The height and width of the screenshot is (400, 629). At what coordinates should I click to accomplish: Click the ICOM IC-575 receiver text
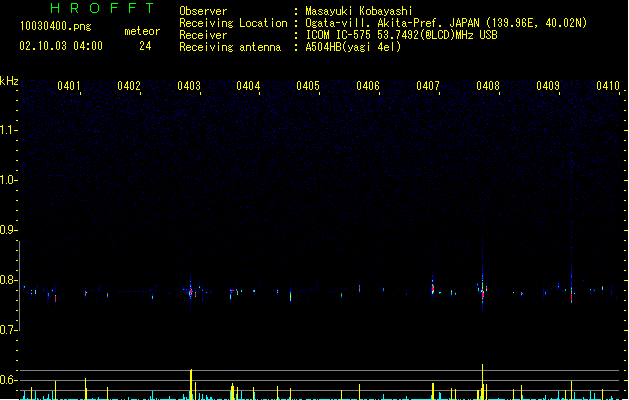coord(401,35)
